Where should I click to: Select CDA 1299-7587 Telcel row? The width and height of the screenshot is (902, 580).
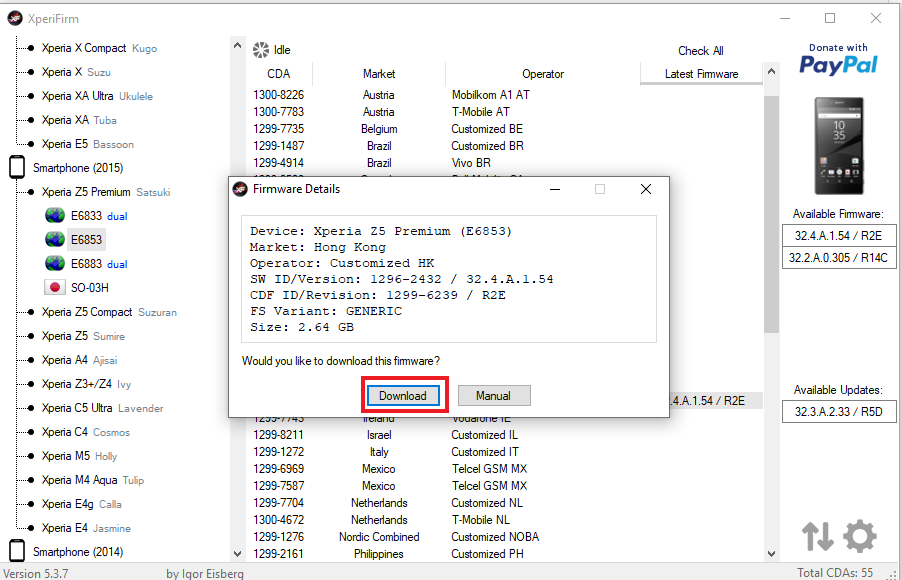(504, 486)
